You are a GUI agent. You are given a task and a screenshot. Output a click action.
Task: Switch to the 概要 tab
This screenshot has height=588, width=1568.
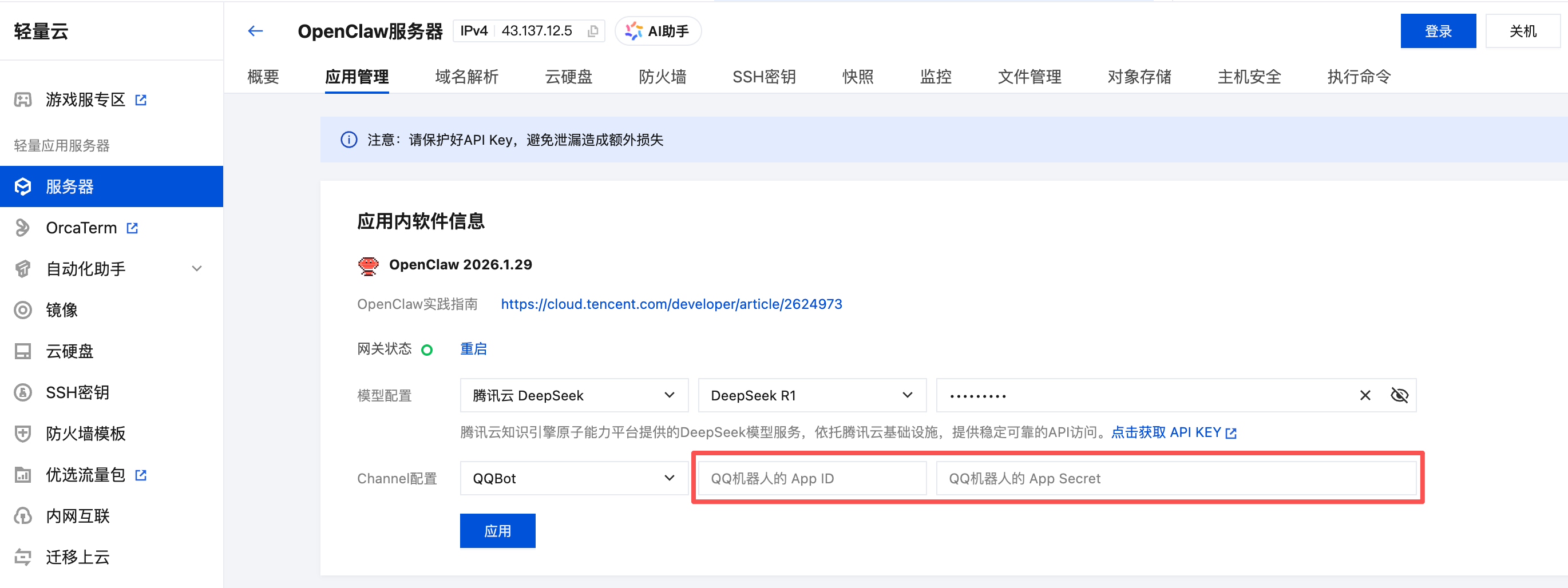pos(262,77)
